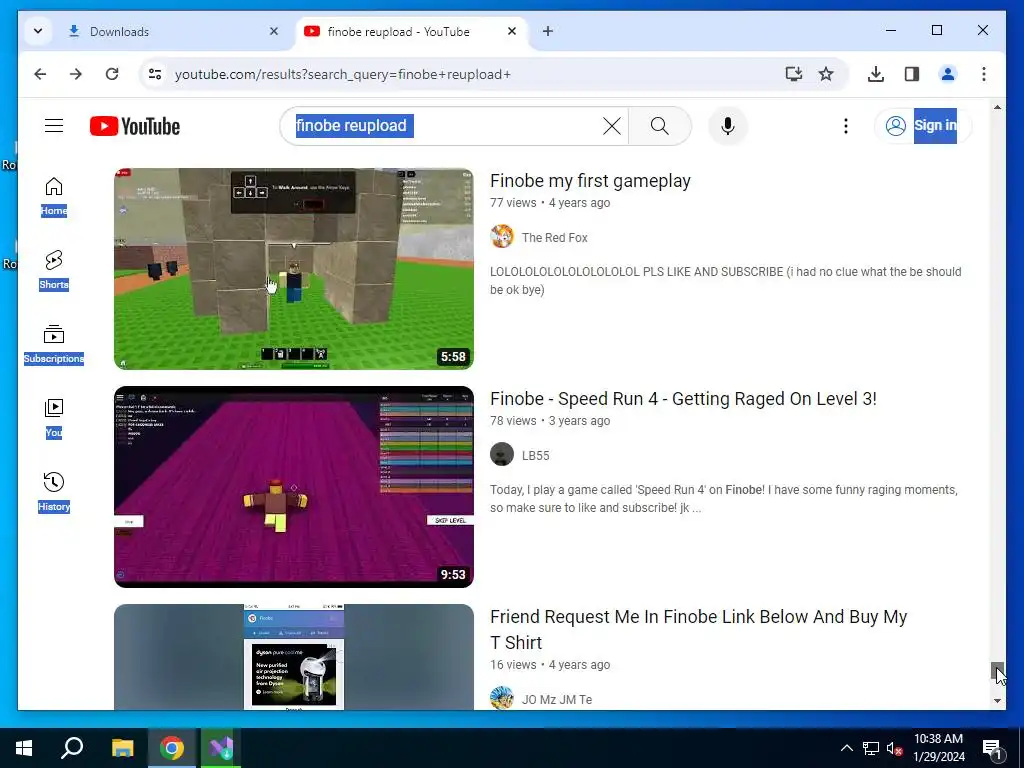This screenshot has height=768, width=1024.
Task: Go back with browser back arrow
Action: (x=40, y=74)
